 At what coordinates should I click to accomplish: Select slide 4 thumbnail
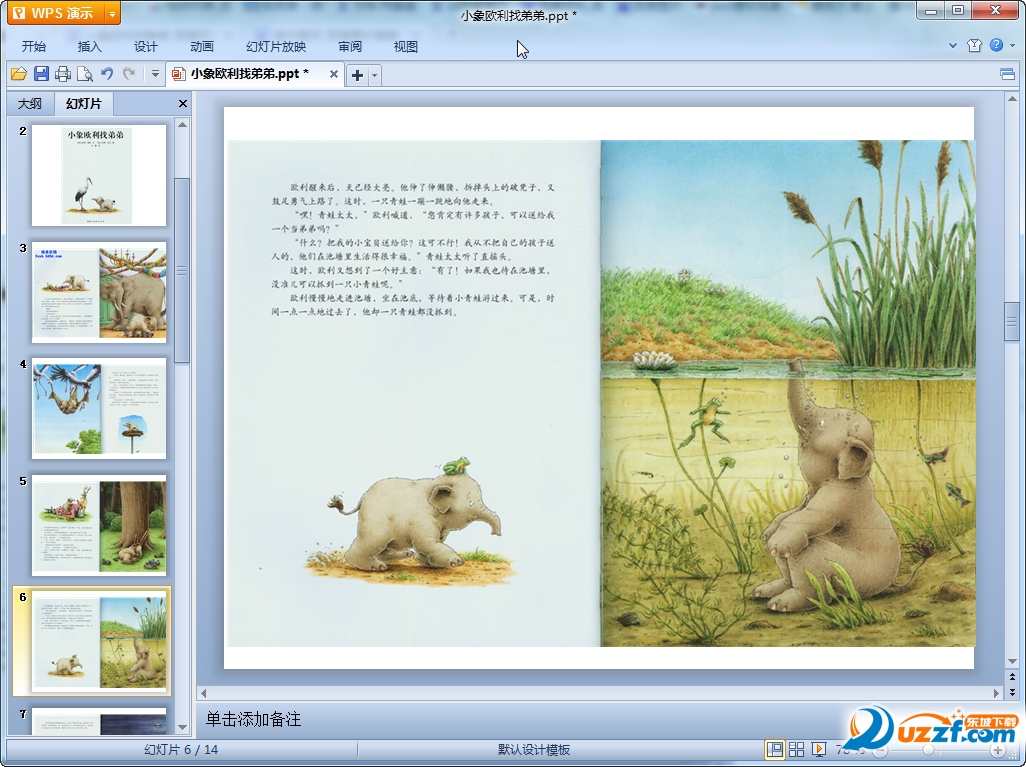click(x=99, y=408)
